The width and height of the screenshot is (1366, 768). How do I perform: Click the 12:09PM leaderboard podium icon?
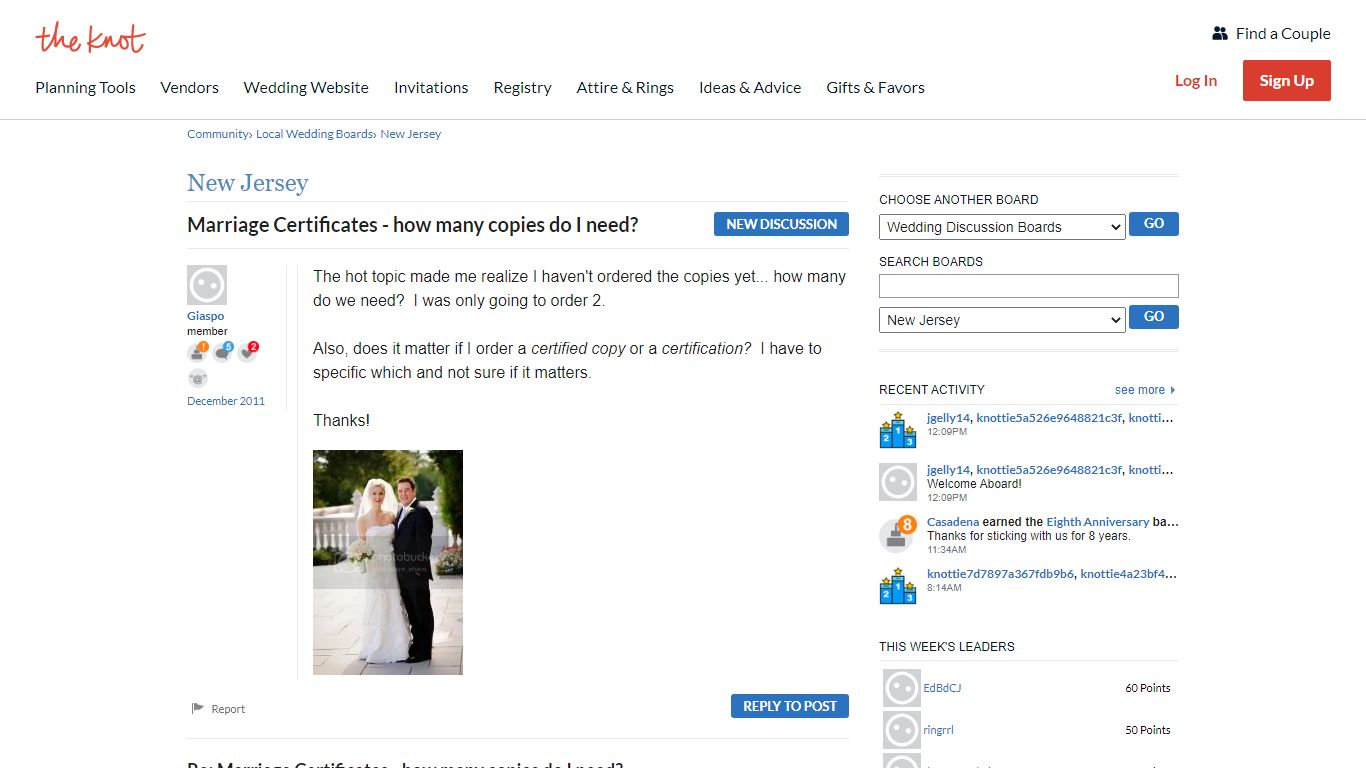tap(898, 430)
